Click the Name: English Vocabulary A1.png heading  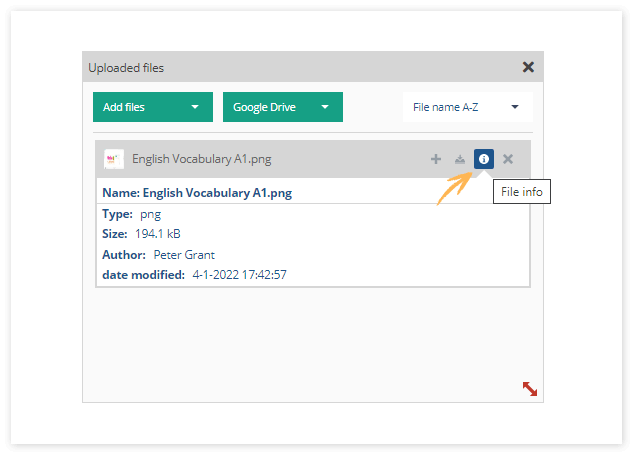click(197, 193)
